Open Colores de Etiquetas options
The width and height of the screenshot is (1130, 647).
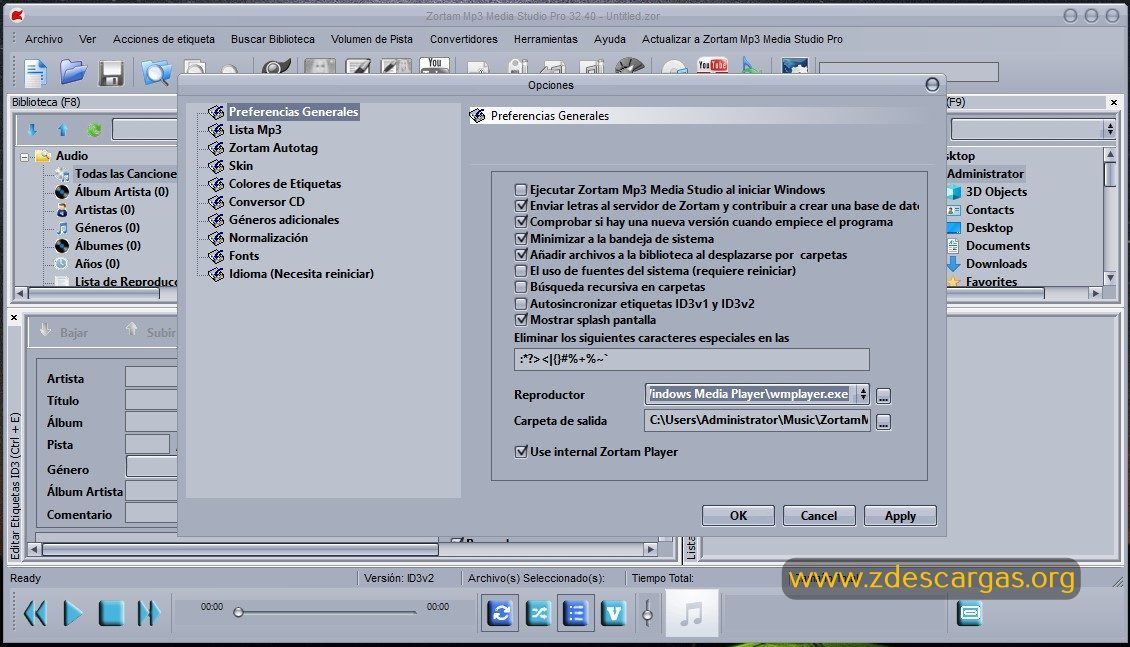tap(285, 184)
